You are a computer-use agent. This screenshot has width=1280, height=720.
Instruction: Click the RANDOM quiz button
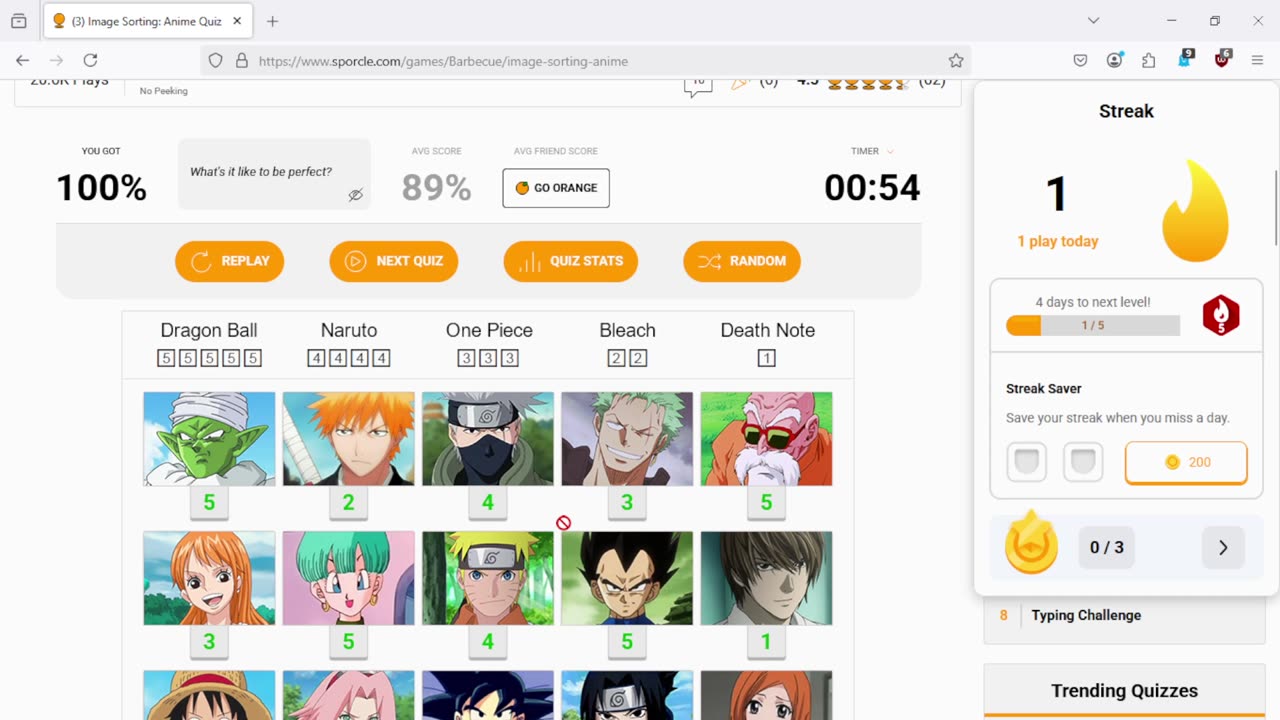tap(742, 261)
